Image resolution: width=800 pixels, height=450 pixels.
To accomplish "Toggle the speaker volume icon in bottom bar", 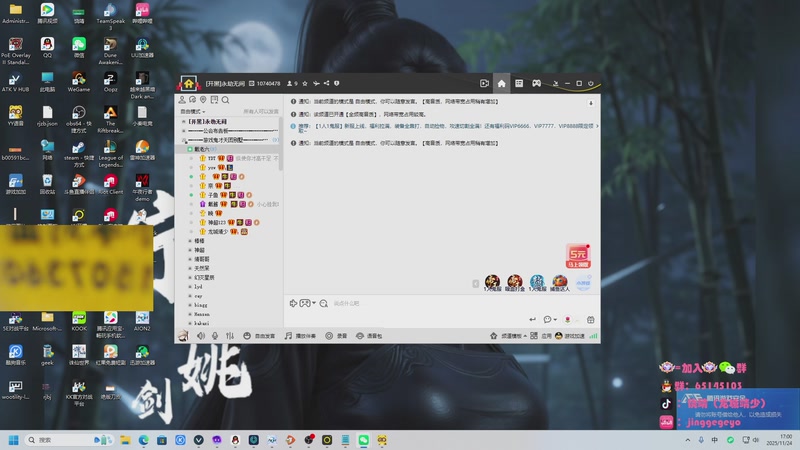I will [x=201, y=336].
